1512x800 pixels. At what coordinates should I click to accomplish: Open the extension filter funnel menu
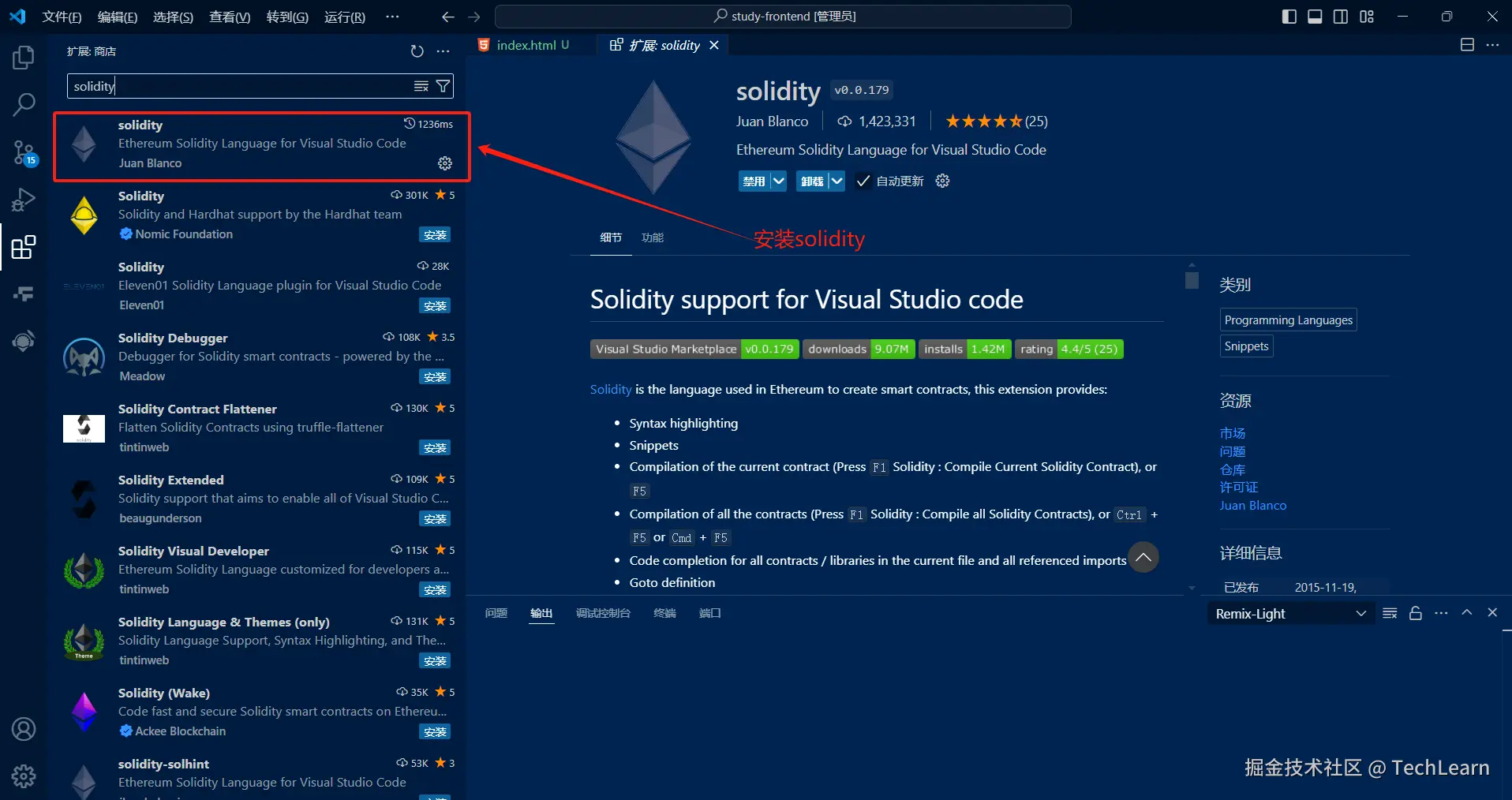click(x=443, y=86)
